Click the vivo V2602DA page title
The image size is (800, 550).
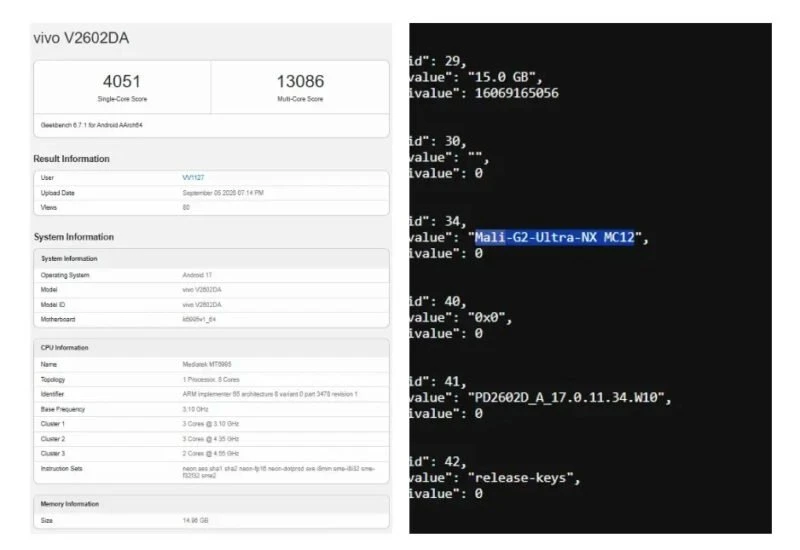click(81, 38)
